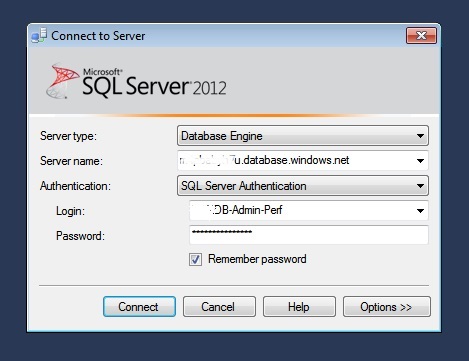The width and height of the screenshot is (469, 361).
Task: Click the Connect to Server title icon
Action: (x=39, y=35)
